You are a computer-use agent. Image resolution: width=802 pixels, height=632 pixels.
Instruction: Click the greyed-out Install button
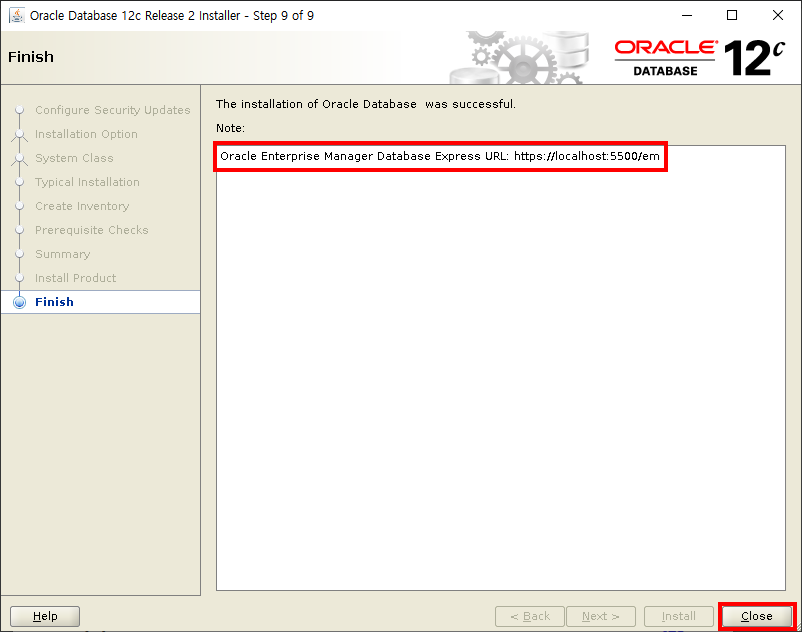tap(679, 616)
